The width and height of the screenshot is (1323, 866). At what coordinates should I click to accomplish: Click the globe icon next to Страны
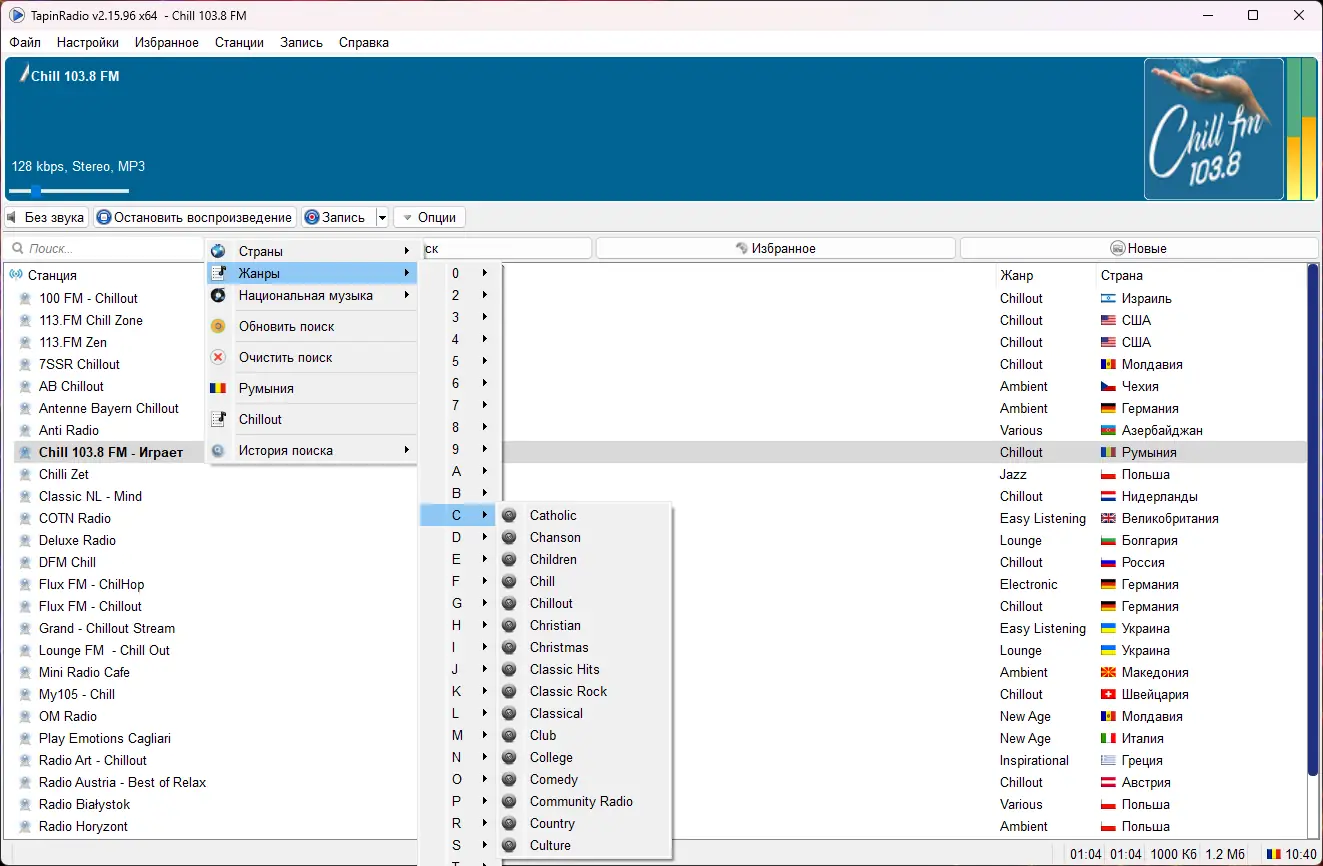point(218,251)
